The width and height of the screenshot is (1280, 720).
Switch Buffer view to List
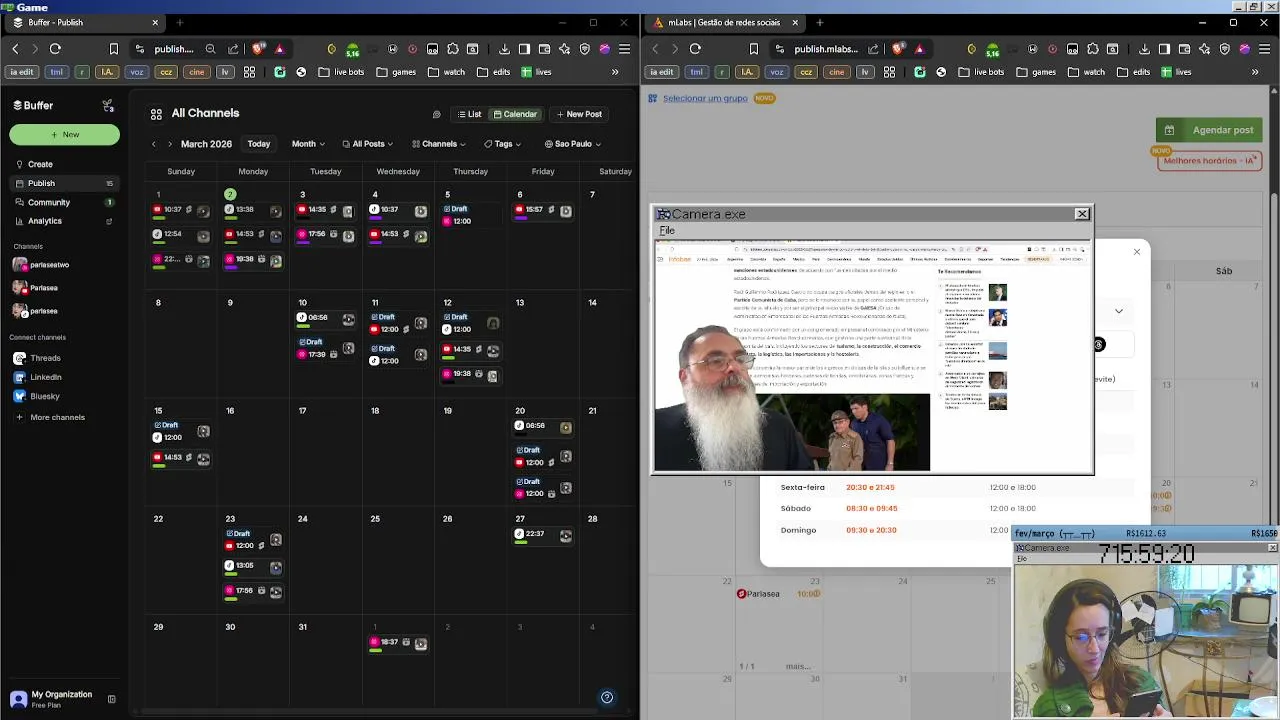coord(469,114)
